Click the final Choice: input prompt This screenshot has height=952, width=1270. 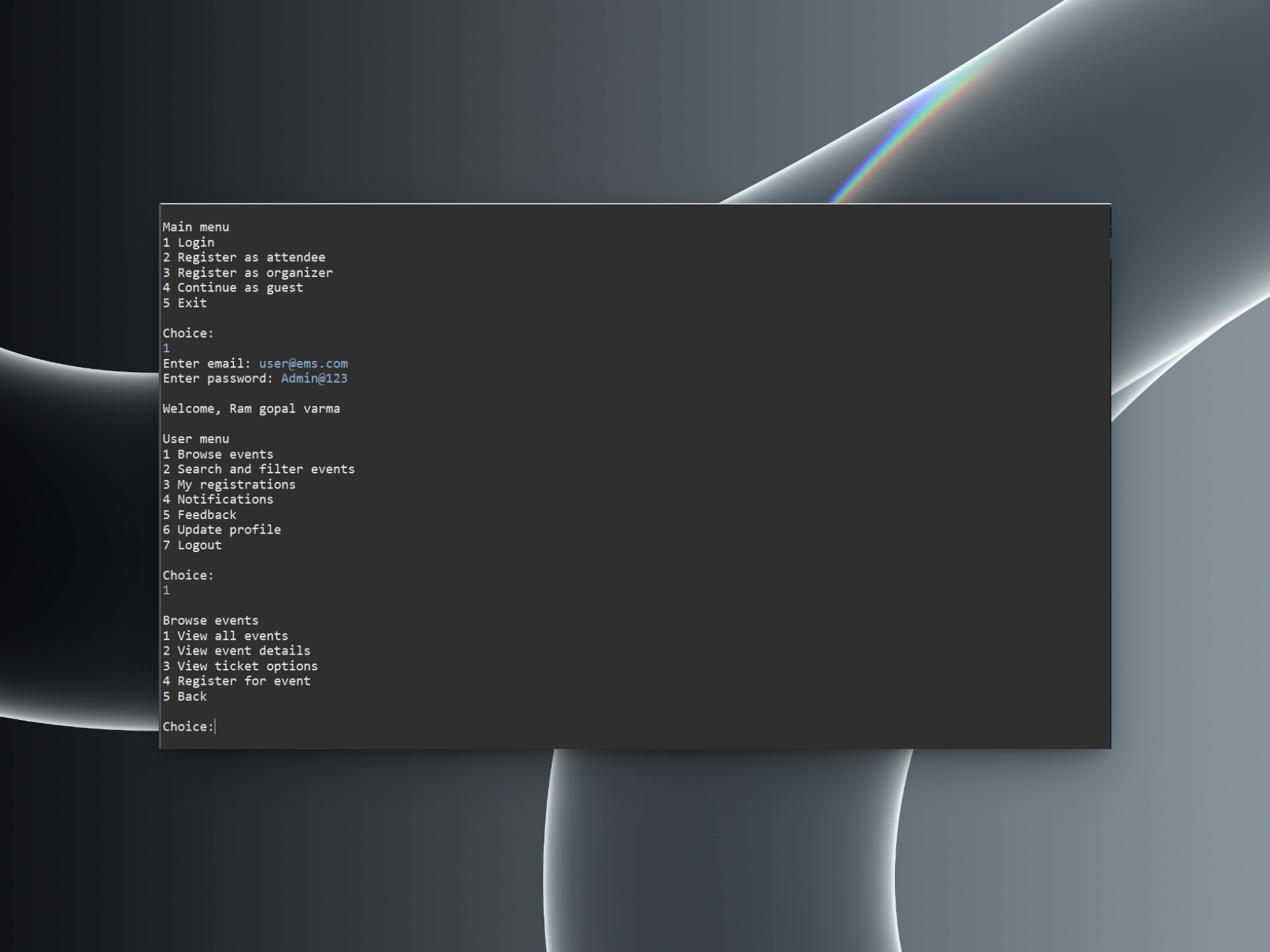click(x=189, y=727)
